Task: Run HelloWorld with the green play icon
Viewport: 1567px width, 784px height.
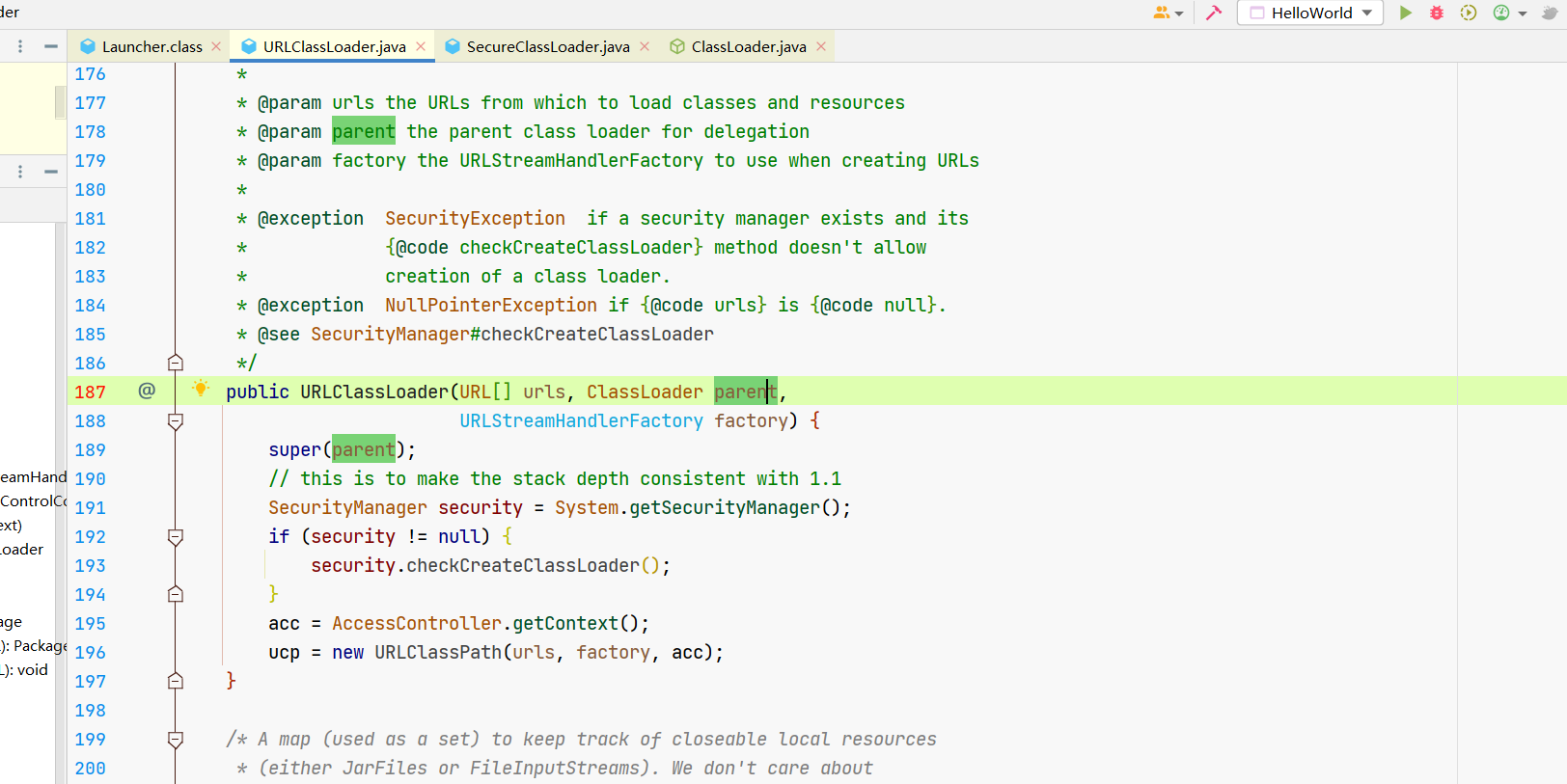Action: 1406,13
